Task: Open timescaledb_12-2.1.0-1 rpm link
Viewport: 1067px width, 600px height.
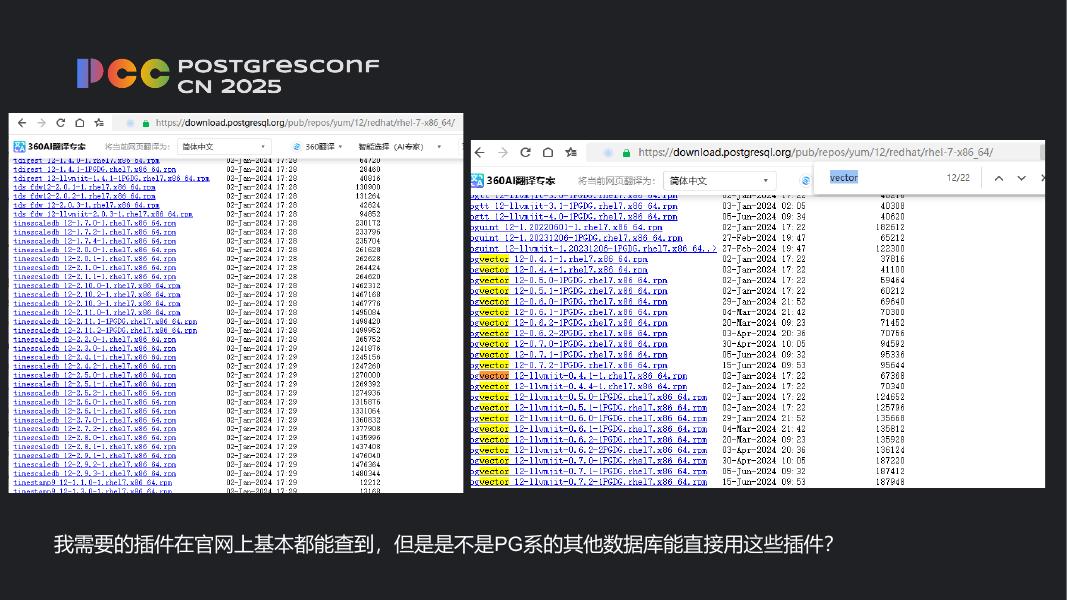Action: (x=95, y=267)
